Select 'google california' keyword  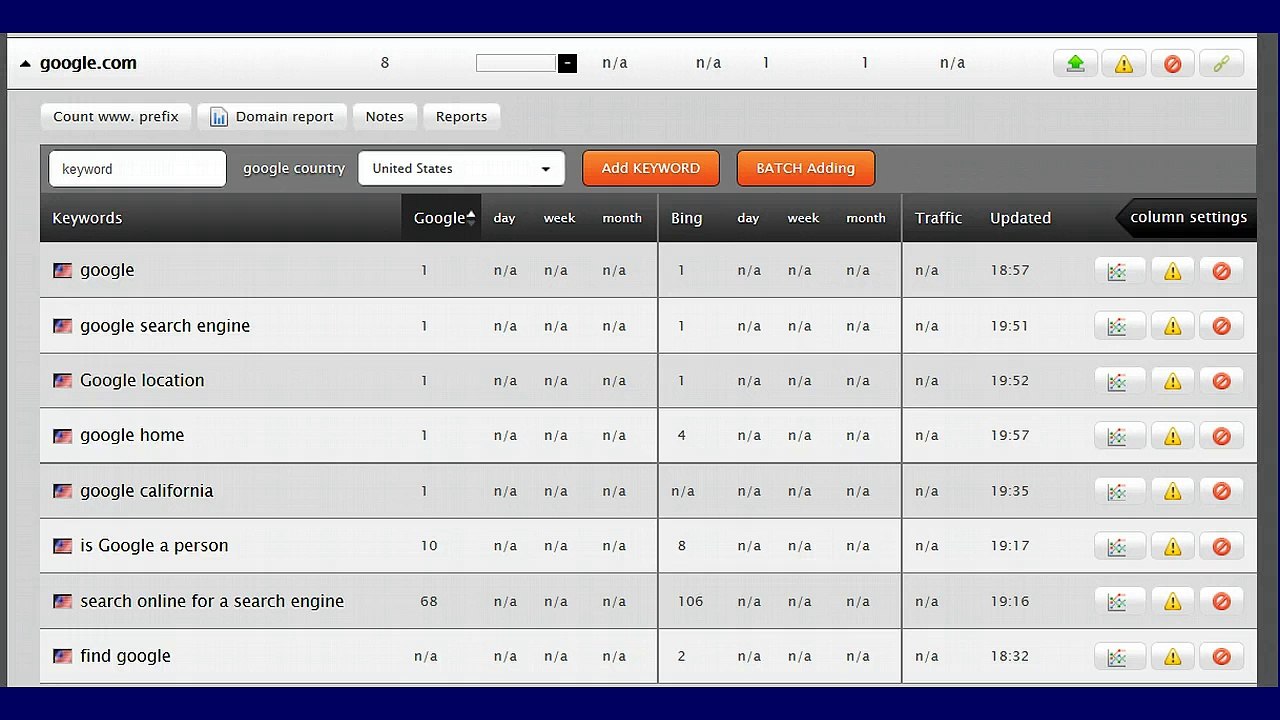[x=147, y=491]
